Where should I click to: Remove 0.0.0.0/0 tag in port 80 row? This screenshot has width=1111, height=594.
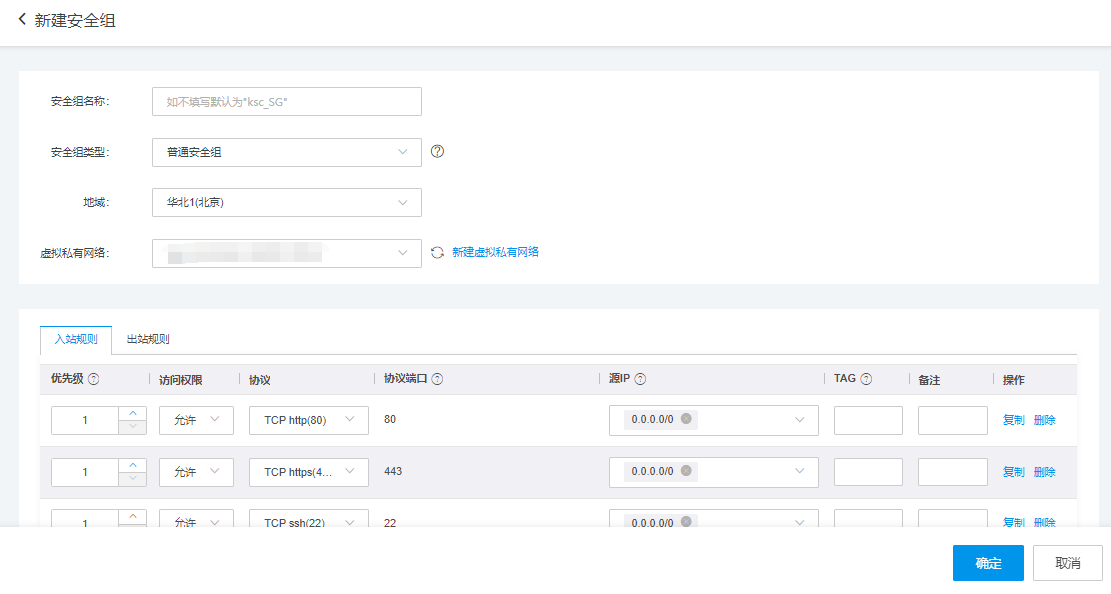coord(686,419)
